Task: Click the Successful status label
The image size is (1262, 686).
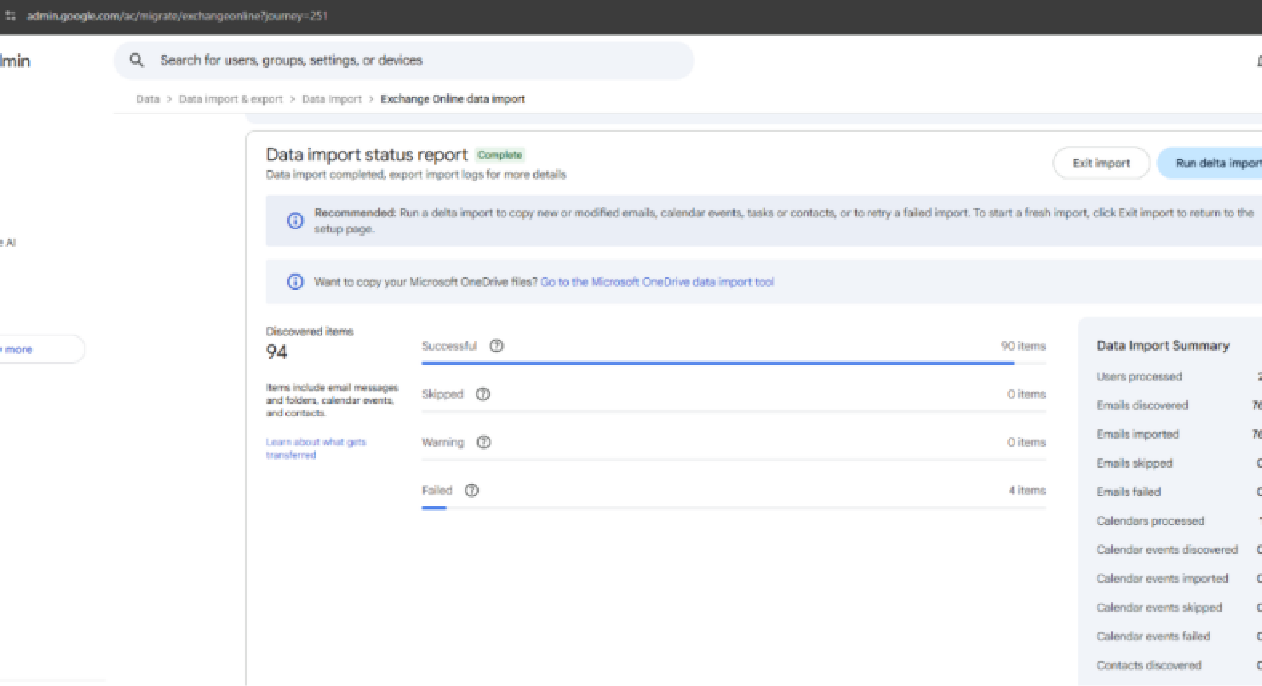Action: click(x=449, y=346)
